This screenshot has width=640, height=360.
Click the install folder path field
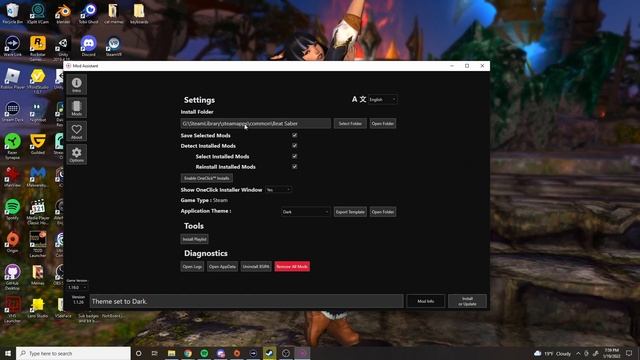point(256,123)
